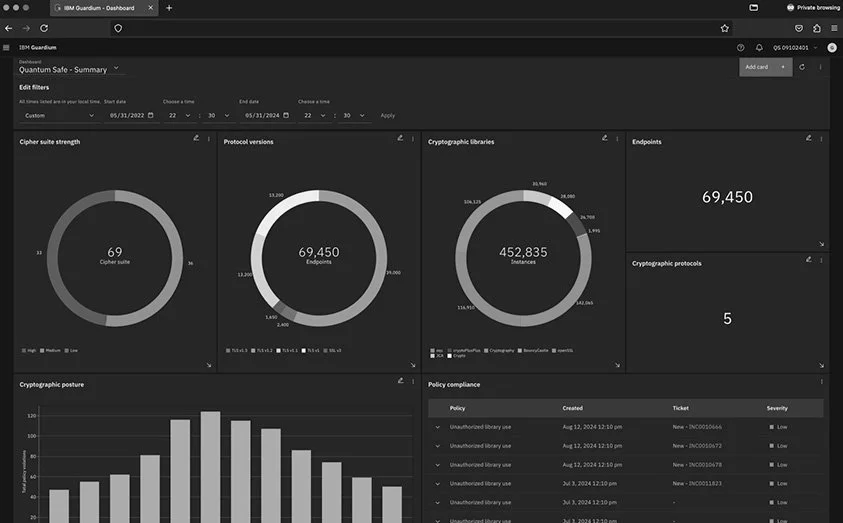The image size is (843, 523).
Task: Sort the table by the Ticket column header
Action: pyautogui.click(x=681, y=408)
